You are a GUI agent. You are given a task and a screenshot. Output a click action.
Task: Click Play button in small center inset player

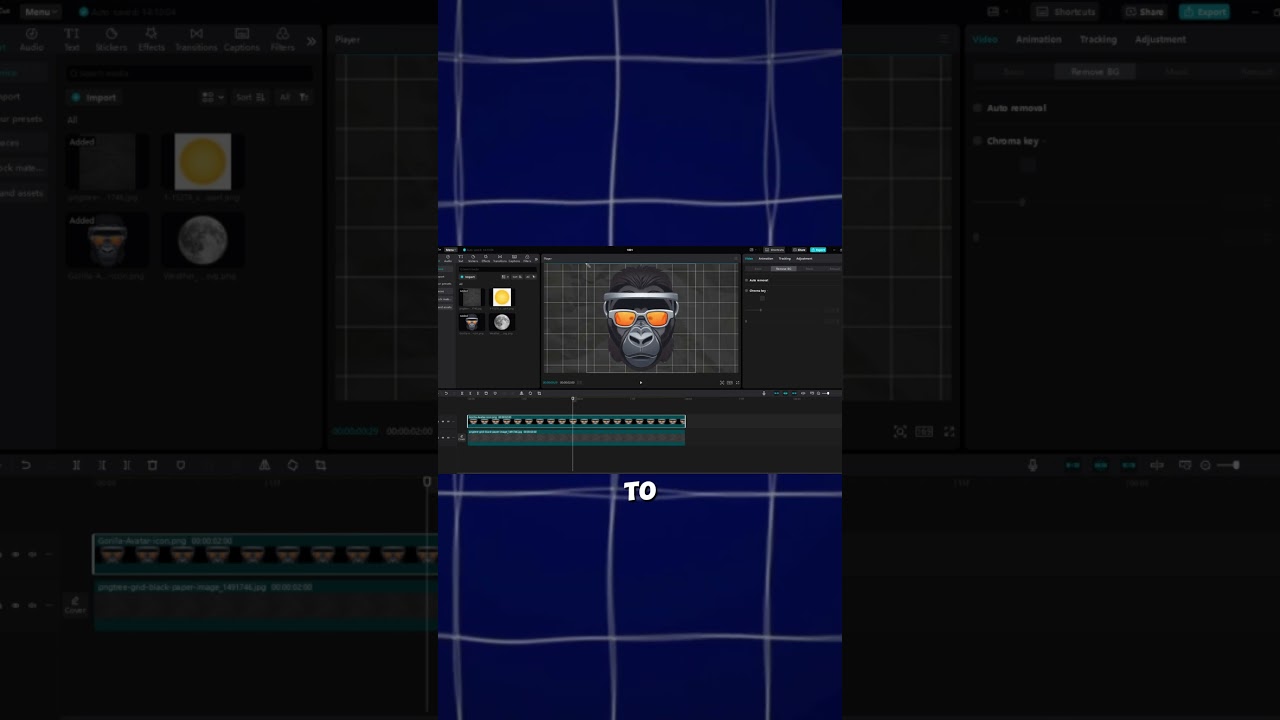[641, 382]
